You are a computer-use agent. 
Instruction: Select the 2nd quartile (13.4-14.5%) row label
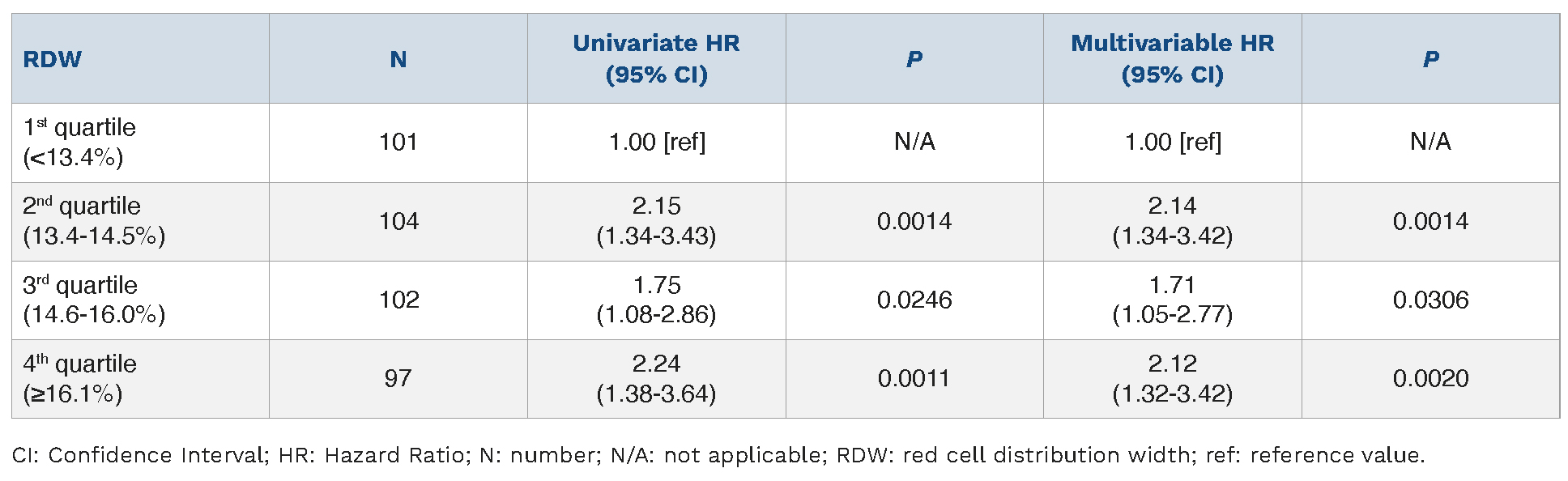pos(93,221)
